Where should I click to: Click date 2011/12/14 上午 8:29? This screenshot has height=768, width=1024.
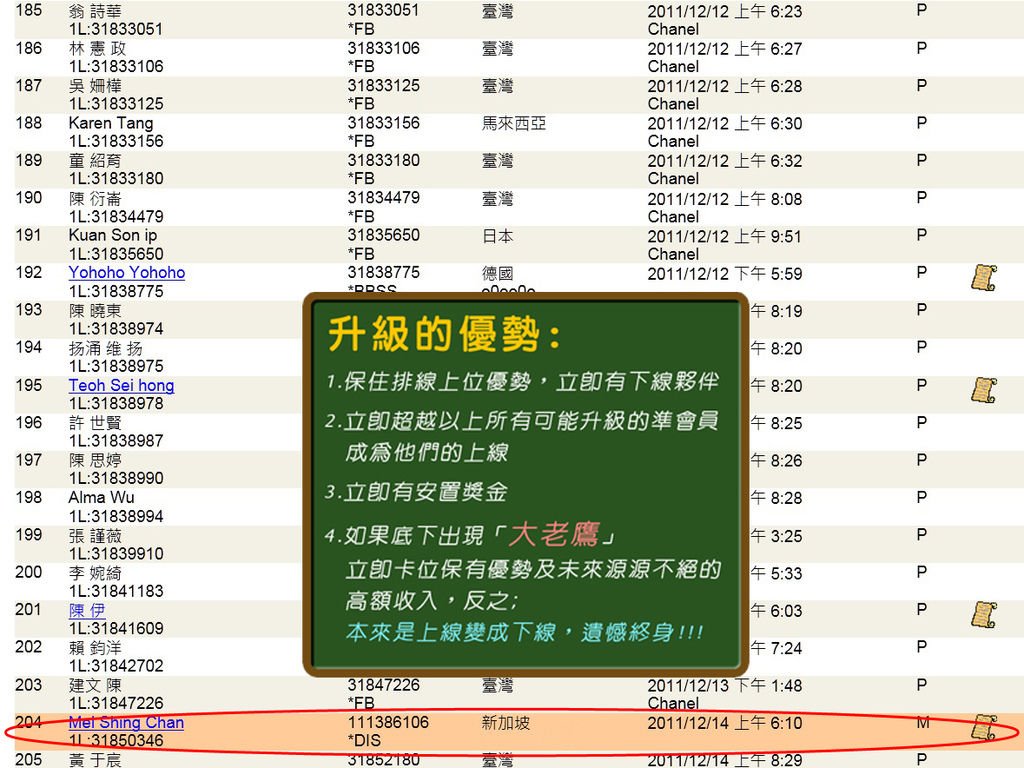click(724, 760)
